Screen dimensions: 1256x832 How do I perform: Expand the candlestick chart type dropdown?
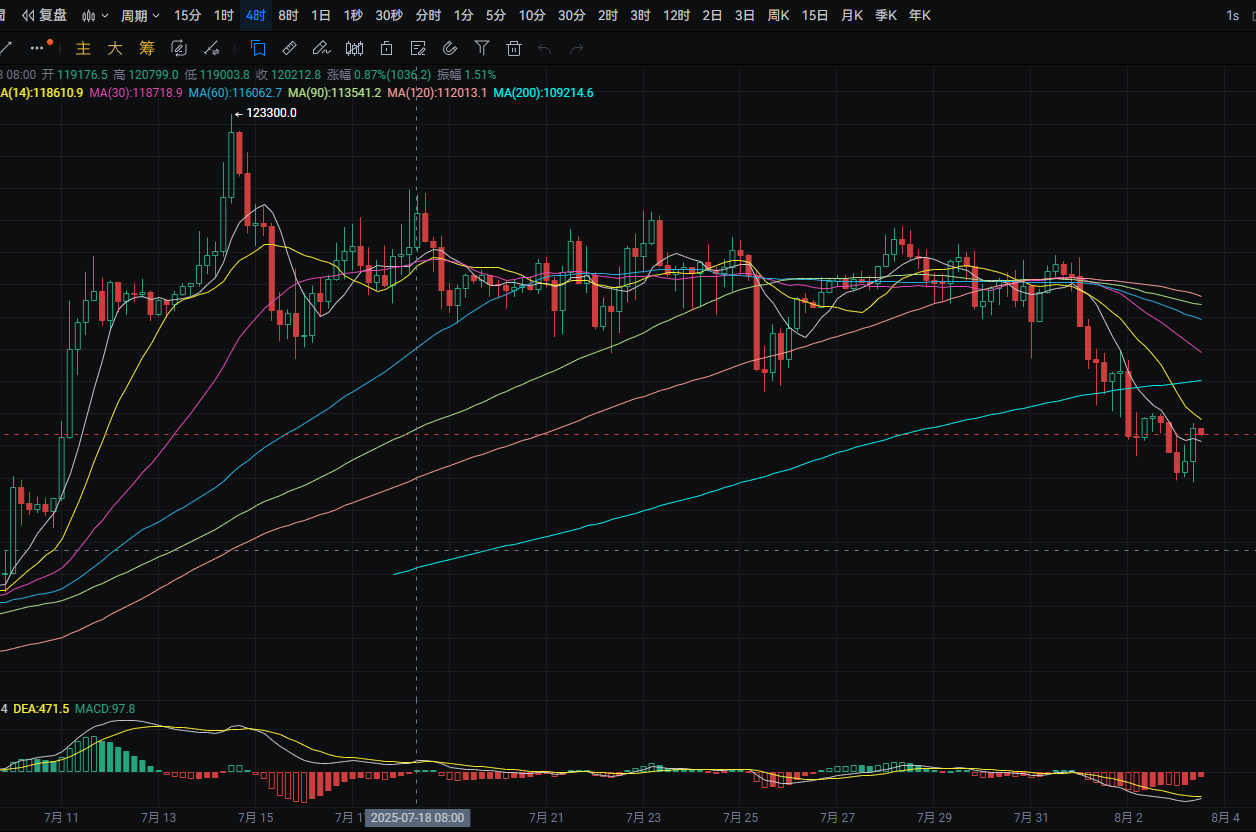click(95, 15)
